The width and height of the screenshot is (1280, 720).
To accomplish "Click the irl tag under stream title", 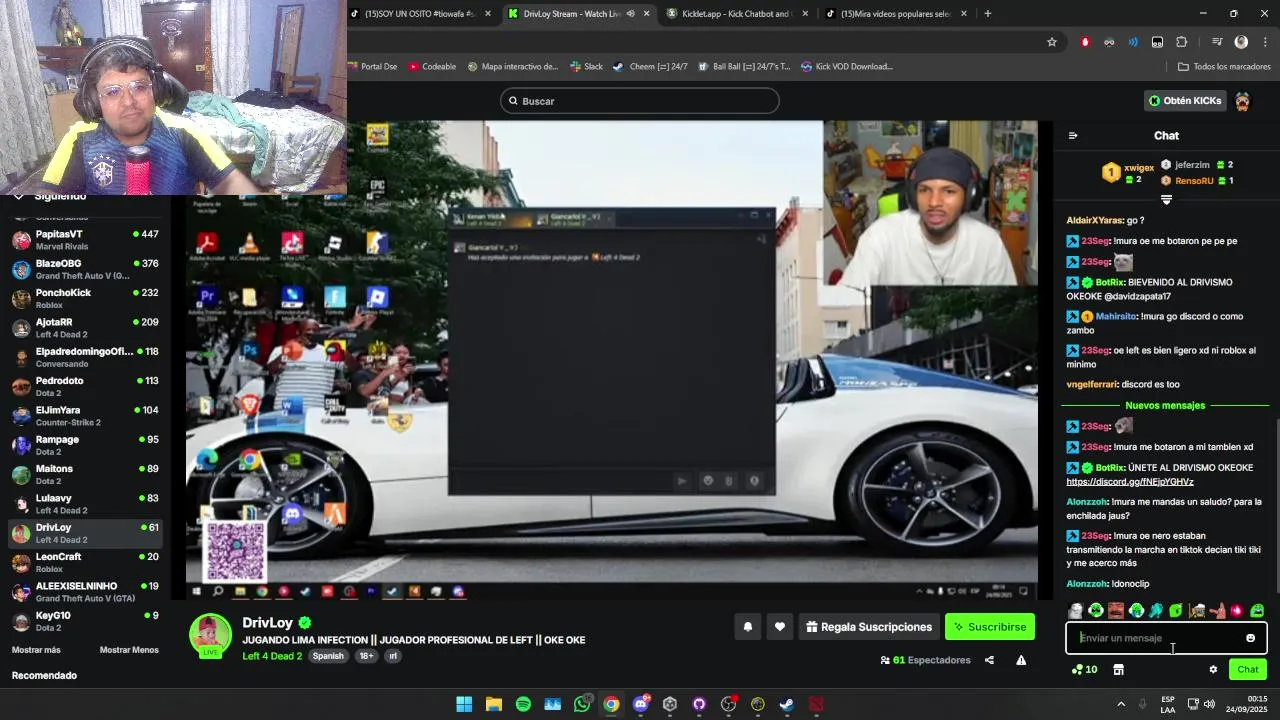I will coord(393,656).
